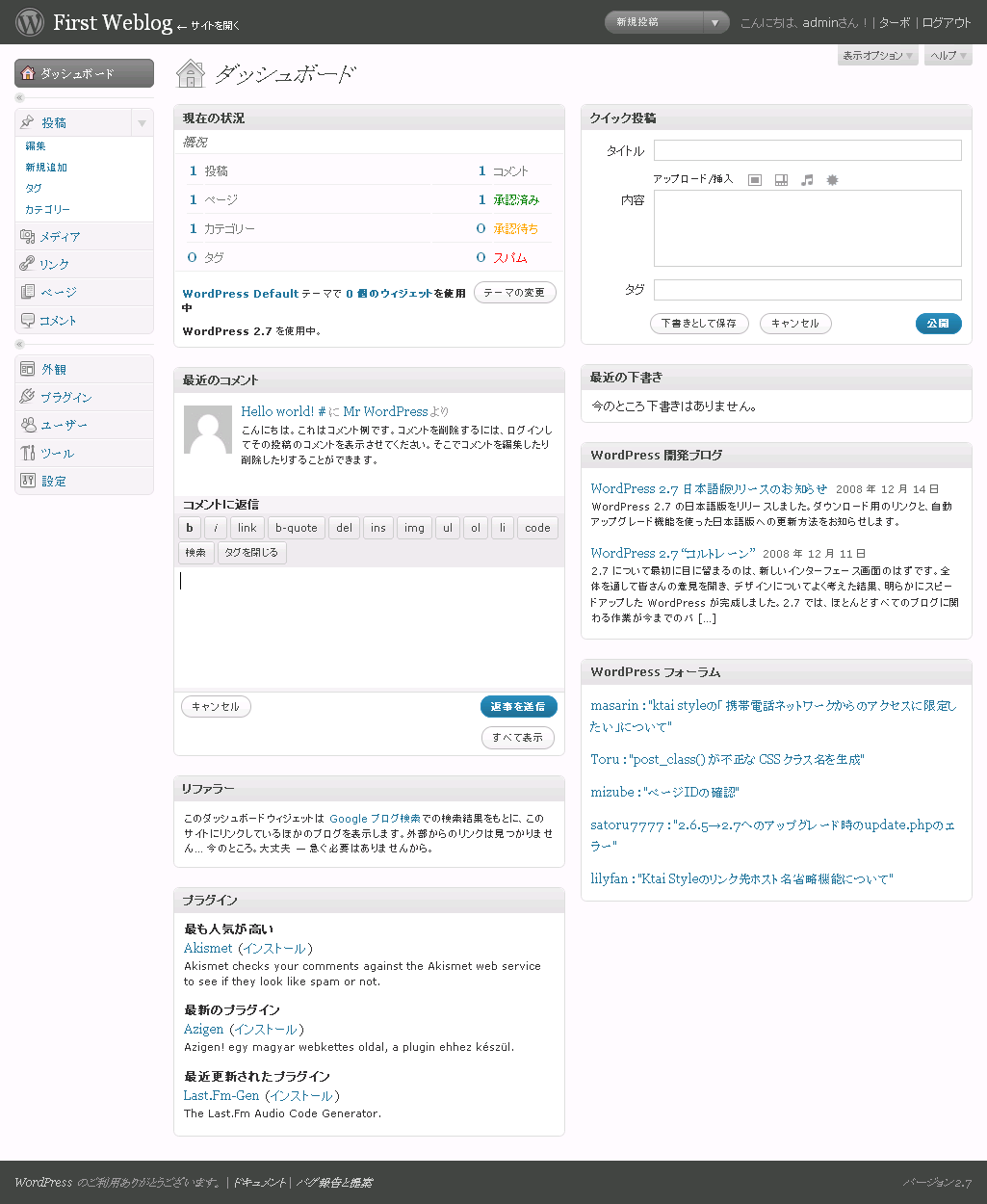The width and height of the screenshot is (987, 1204).
Task: Expand the ヘルプ panel
Action: [x=948, y=56]
